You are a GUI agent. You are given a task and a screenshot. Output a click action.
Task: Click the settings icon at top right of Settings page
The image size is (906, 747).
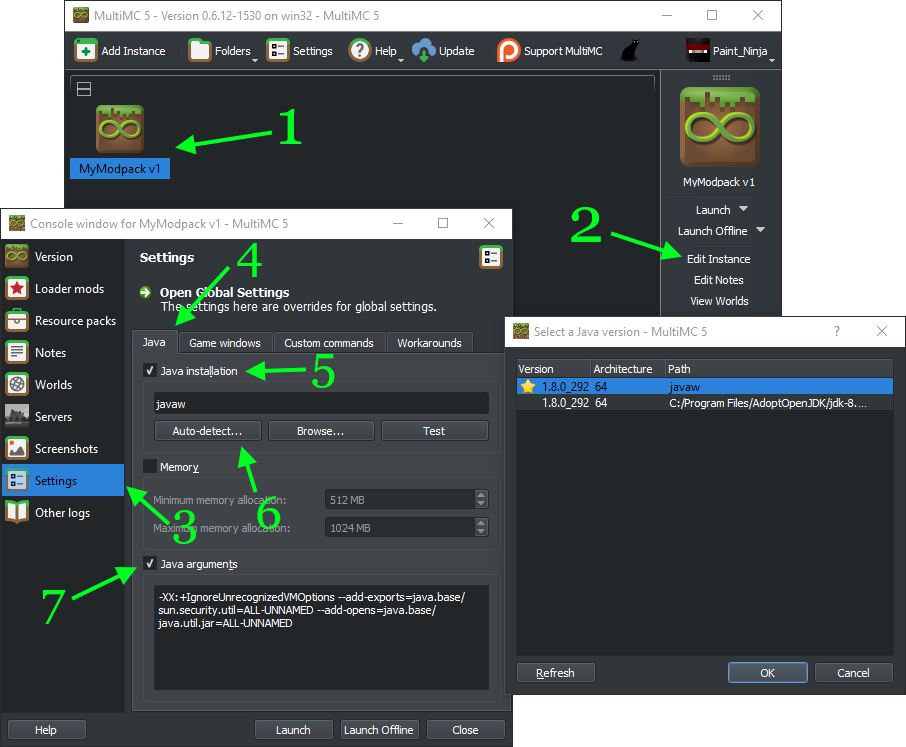click(491, 257)
